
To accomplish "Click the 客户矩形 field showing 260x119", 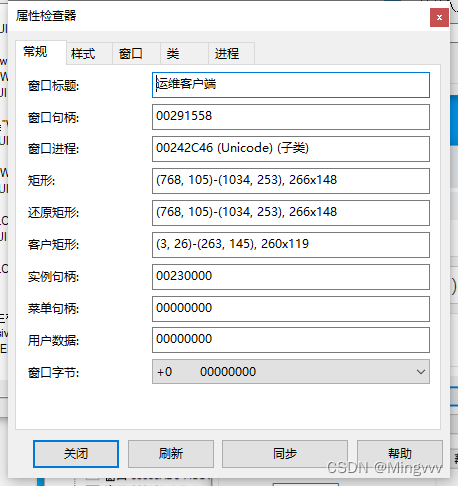I will (291, 245).
